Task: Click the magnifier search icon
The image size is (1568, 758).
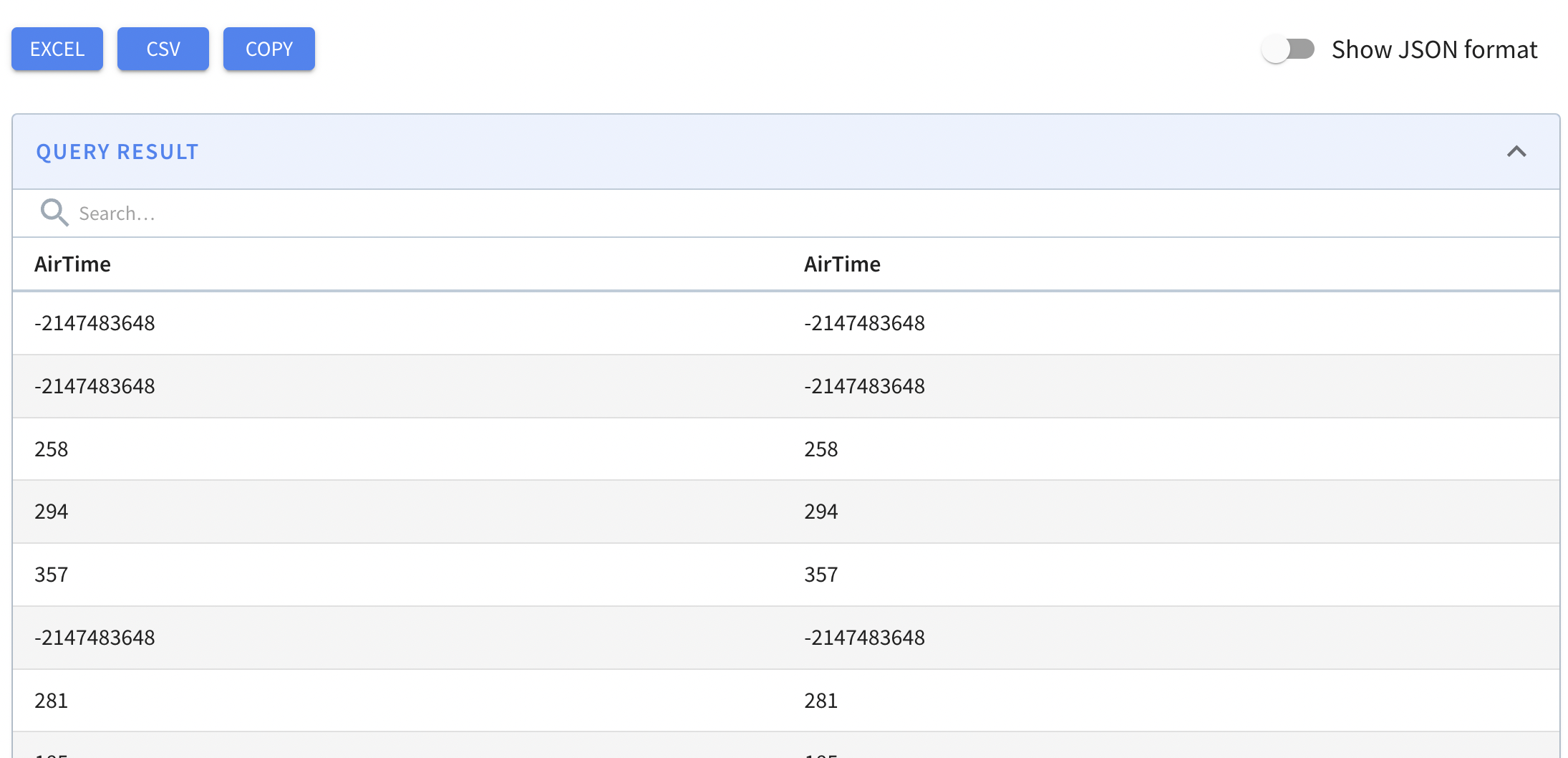Action: pos(54,213)
